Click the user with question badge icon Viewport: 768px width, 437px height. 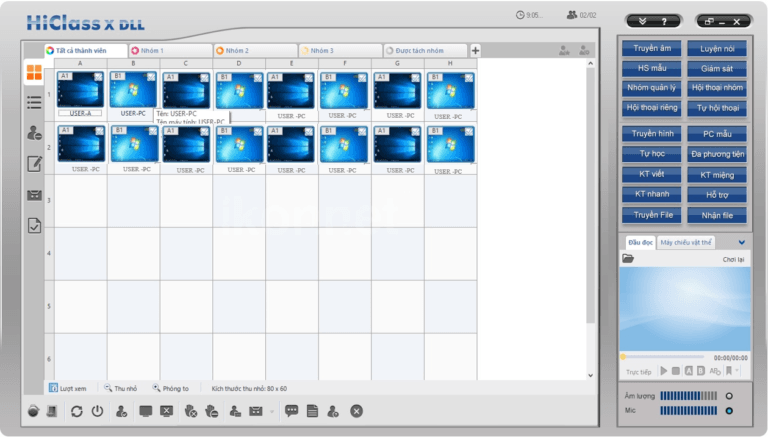point(333,411)
